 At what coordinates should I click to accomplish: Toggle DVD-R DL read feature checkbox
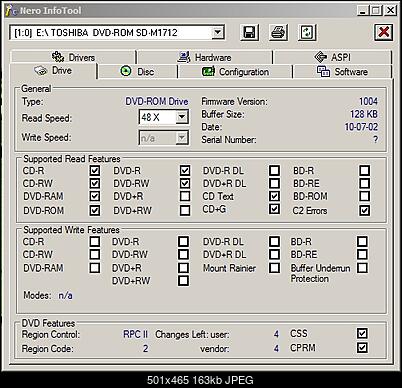pos(274,171)
